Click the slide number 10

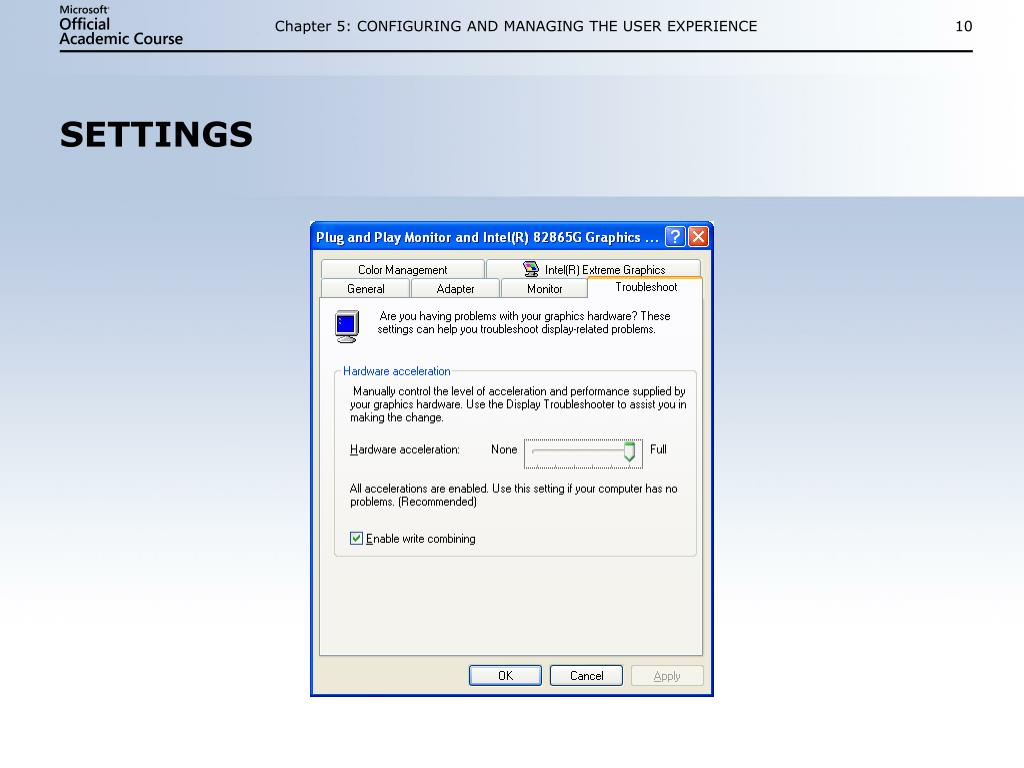click(964, 26)
